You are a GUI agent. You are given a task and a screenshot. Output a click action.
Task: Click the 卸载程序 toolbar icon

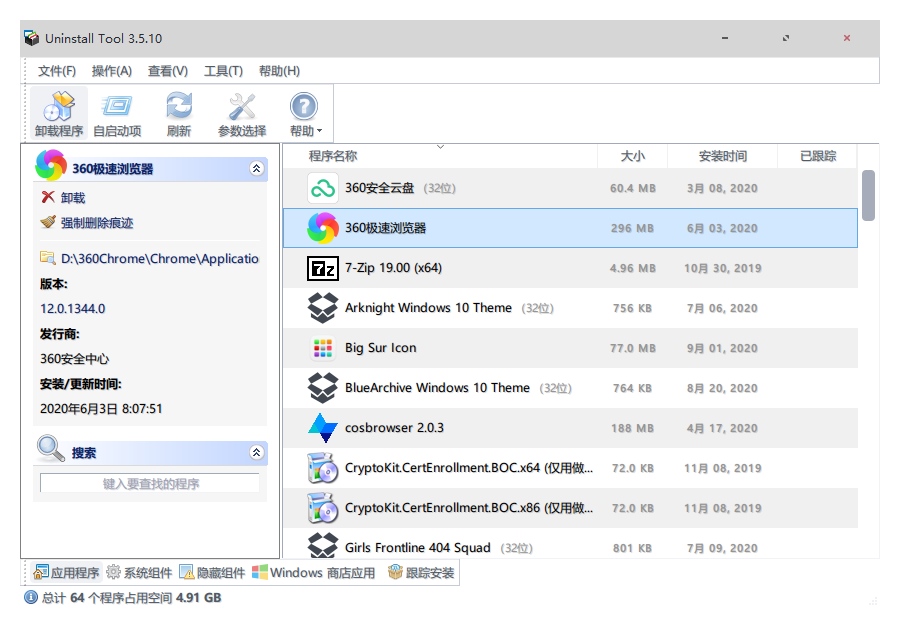(x=58, y=108)
